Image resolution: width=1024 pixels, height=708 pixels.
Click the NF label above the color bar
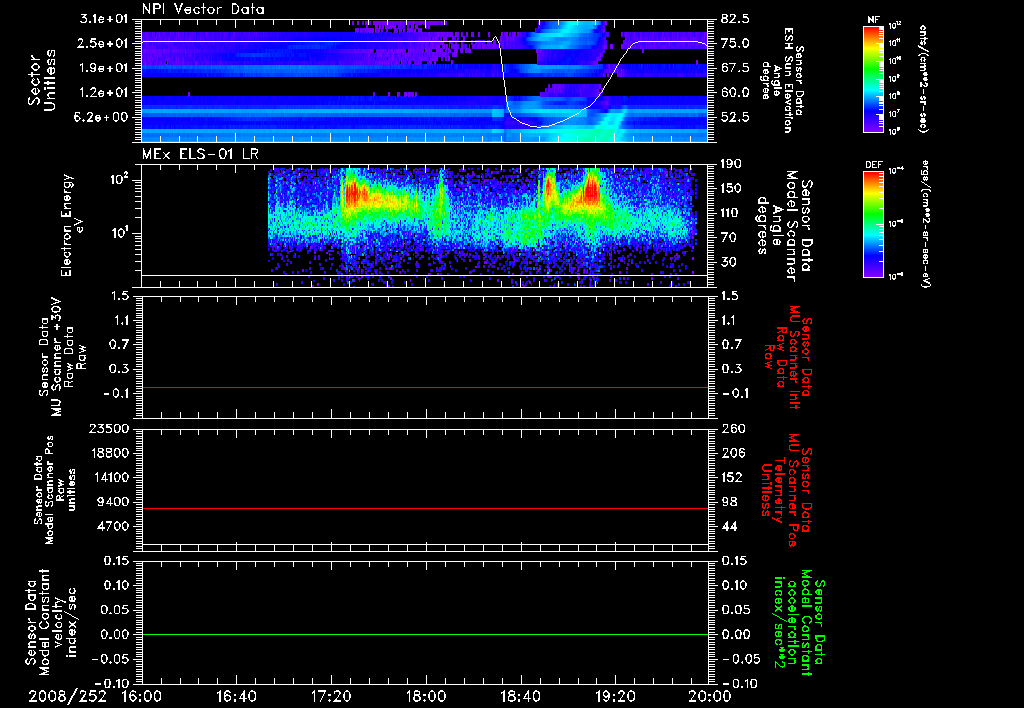click(x=873, y=20)
